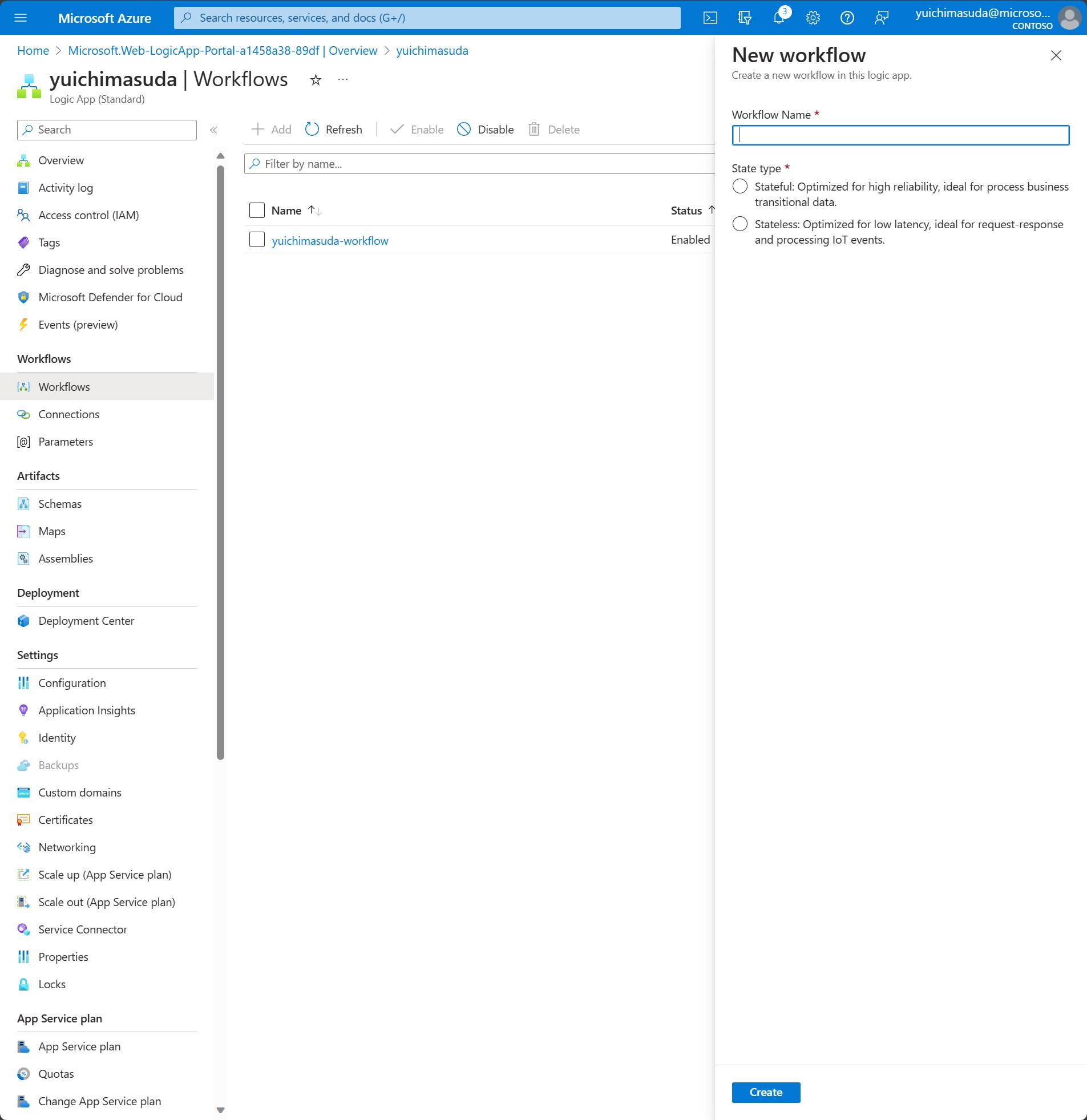Collapse the left sidebar with double-chevron

click(x=214, y=130)
